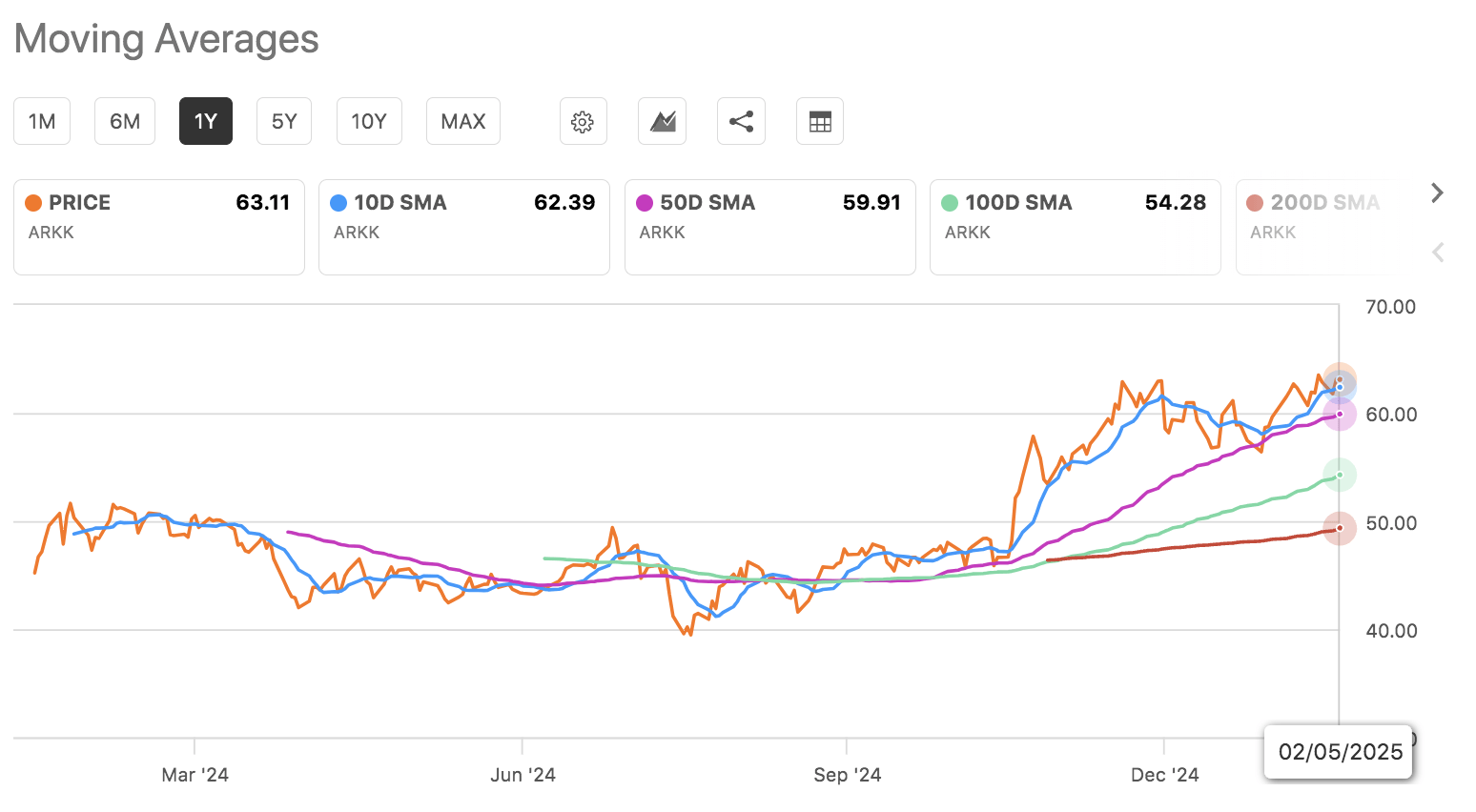This screenshot has width=1476, height=812.
Task: Toggle the PRICE series card
Action: tap(158, 227)
